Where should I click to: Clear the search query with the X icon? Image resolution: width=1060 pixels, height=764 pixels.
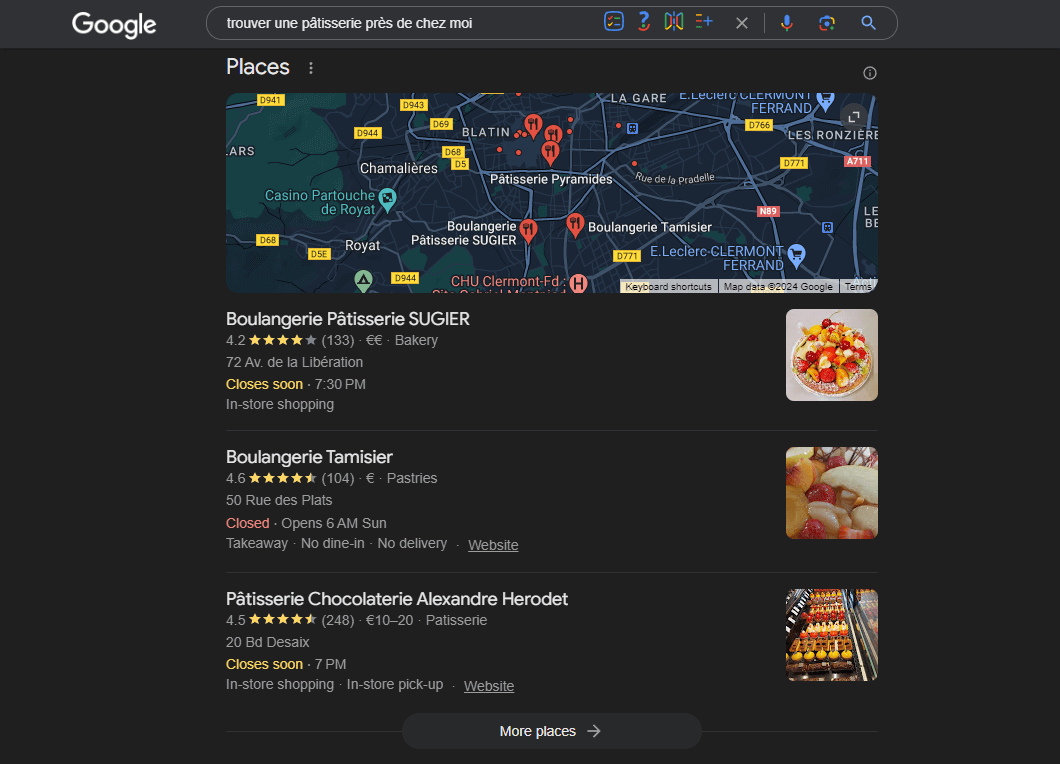coord(741,21)
